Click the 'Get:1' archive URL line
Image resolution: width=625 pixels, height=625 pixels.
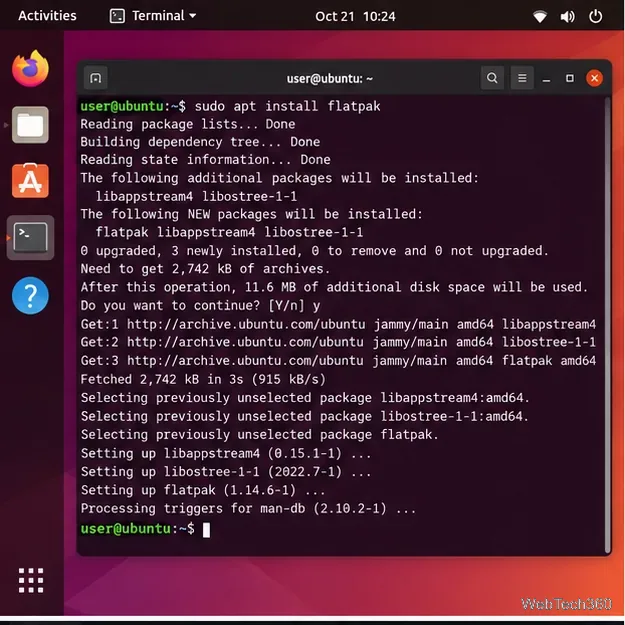tap(338, 324)
